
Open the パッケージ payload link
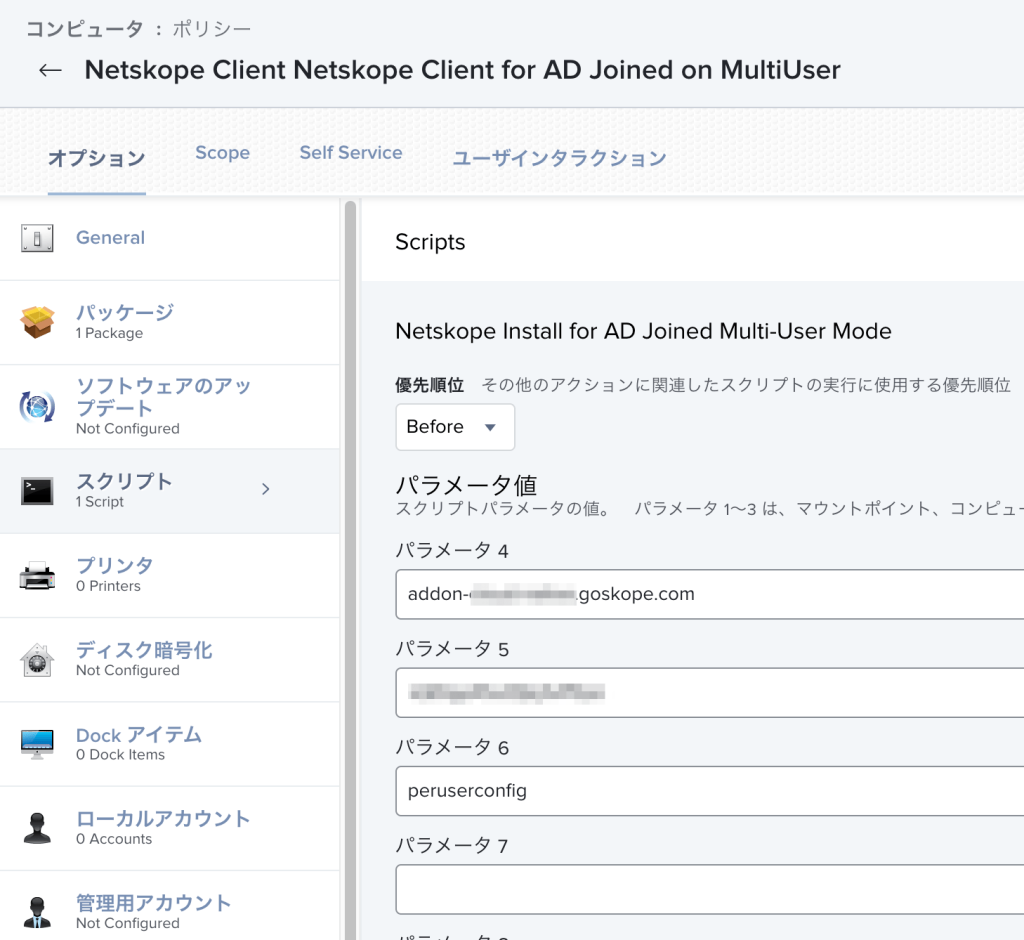click(125, 312)
